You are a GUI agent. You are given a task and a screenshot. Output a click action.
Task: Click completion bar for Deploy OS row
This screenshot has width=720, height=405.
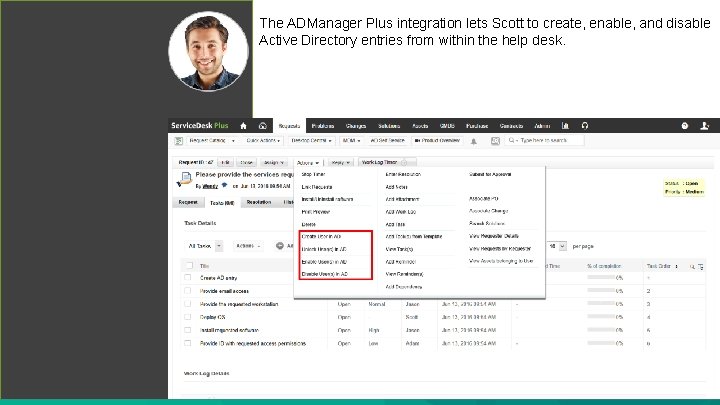click(601, 317)
